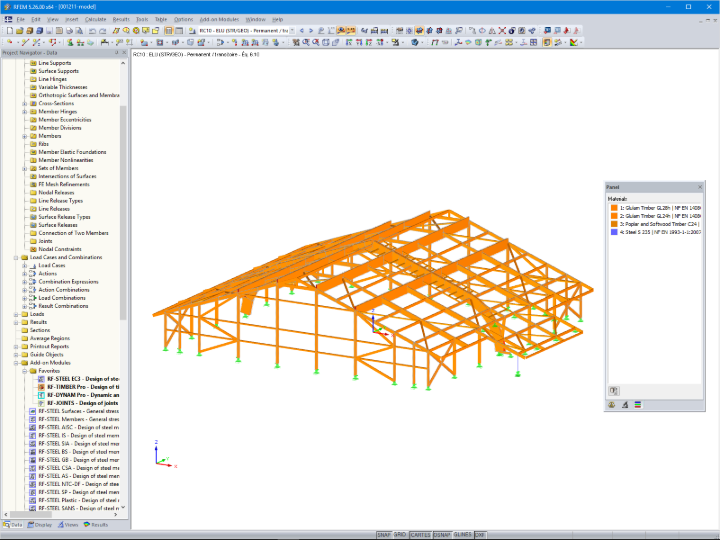Click the grid window arrangement icon
Viewport: 720px width, 540px height.
point(533,42)
